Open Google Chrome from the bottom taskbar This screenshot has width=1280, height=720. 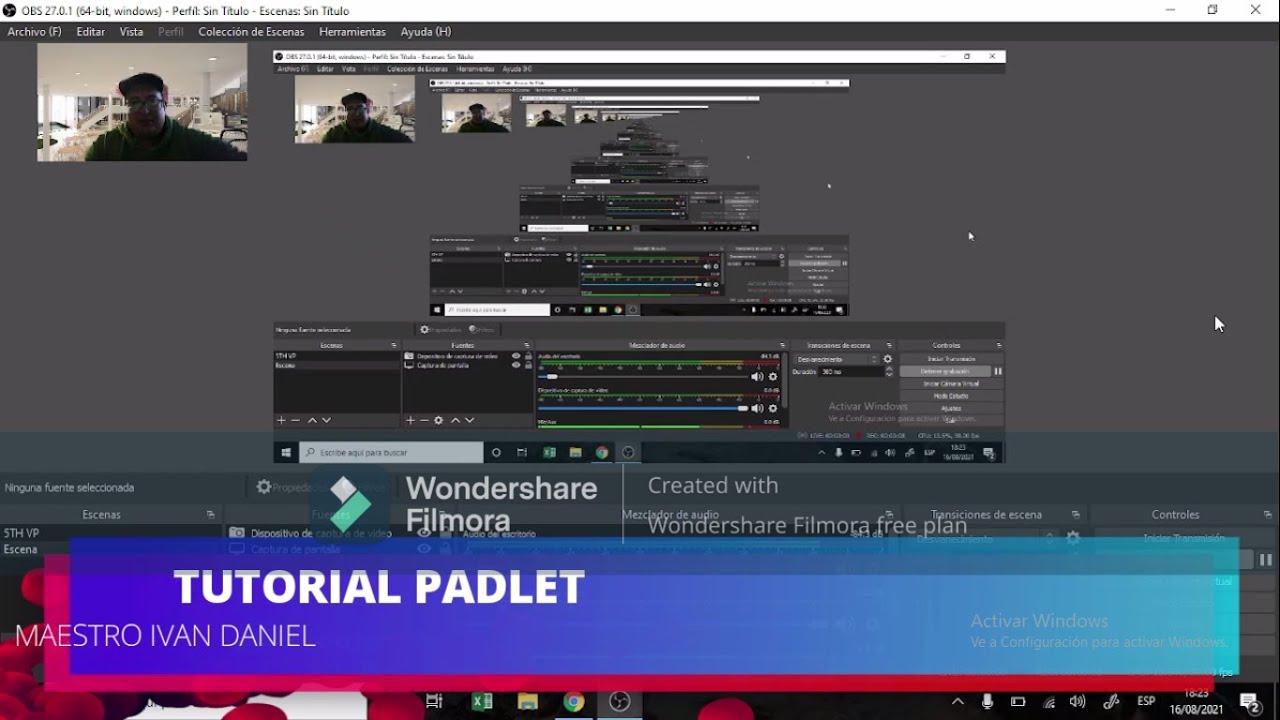coord(573,701)
